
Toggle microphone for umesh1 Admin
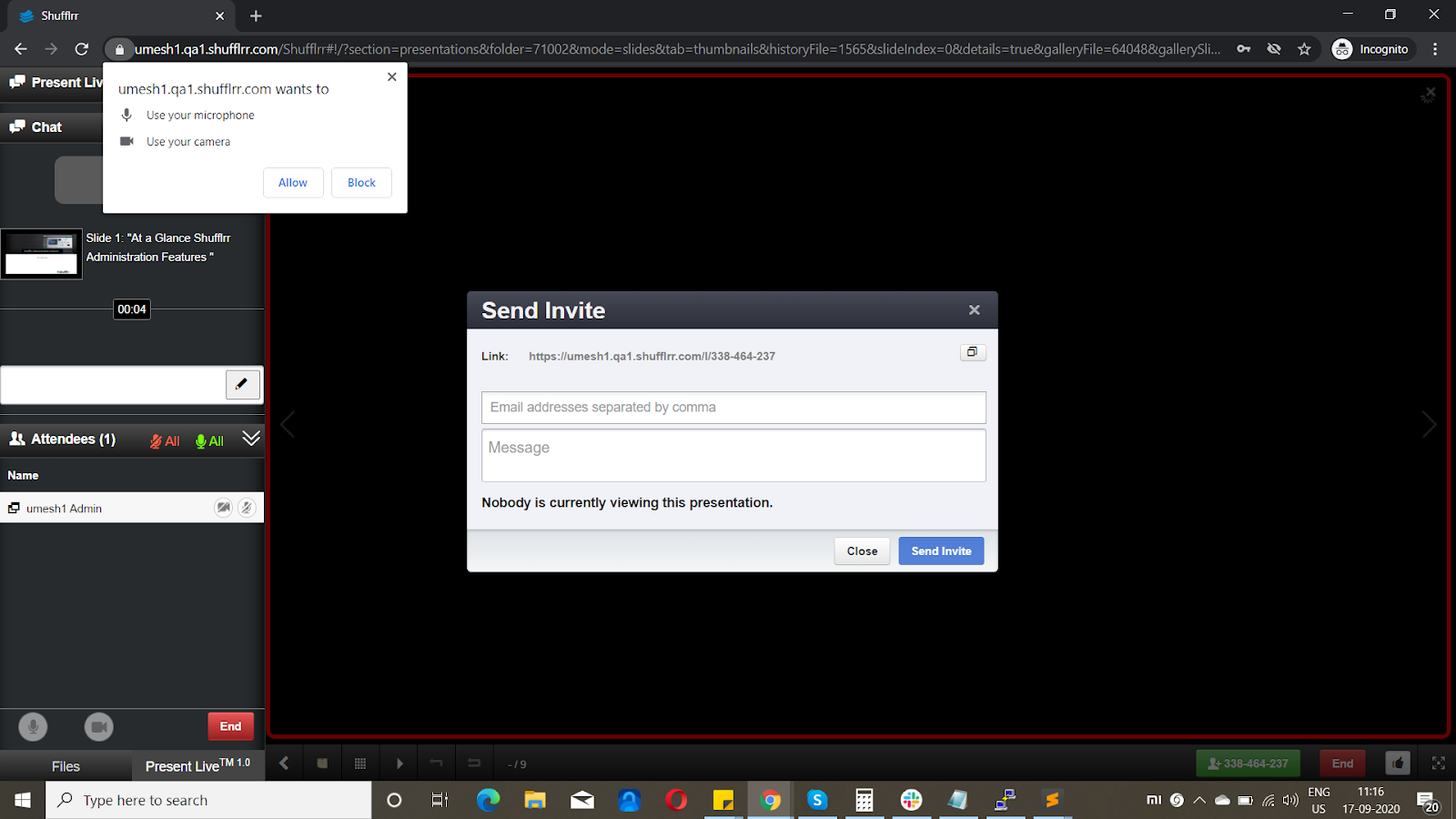(247, 508)
